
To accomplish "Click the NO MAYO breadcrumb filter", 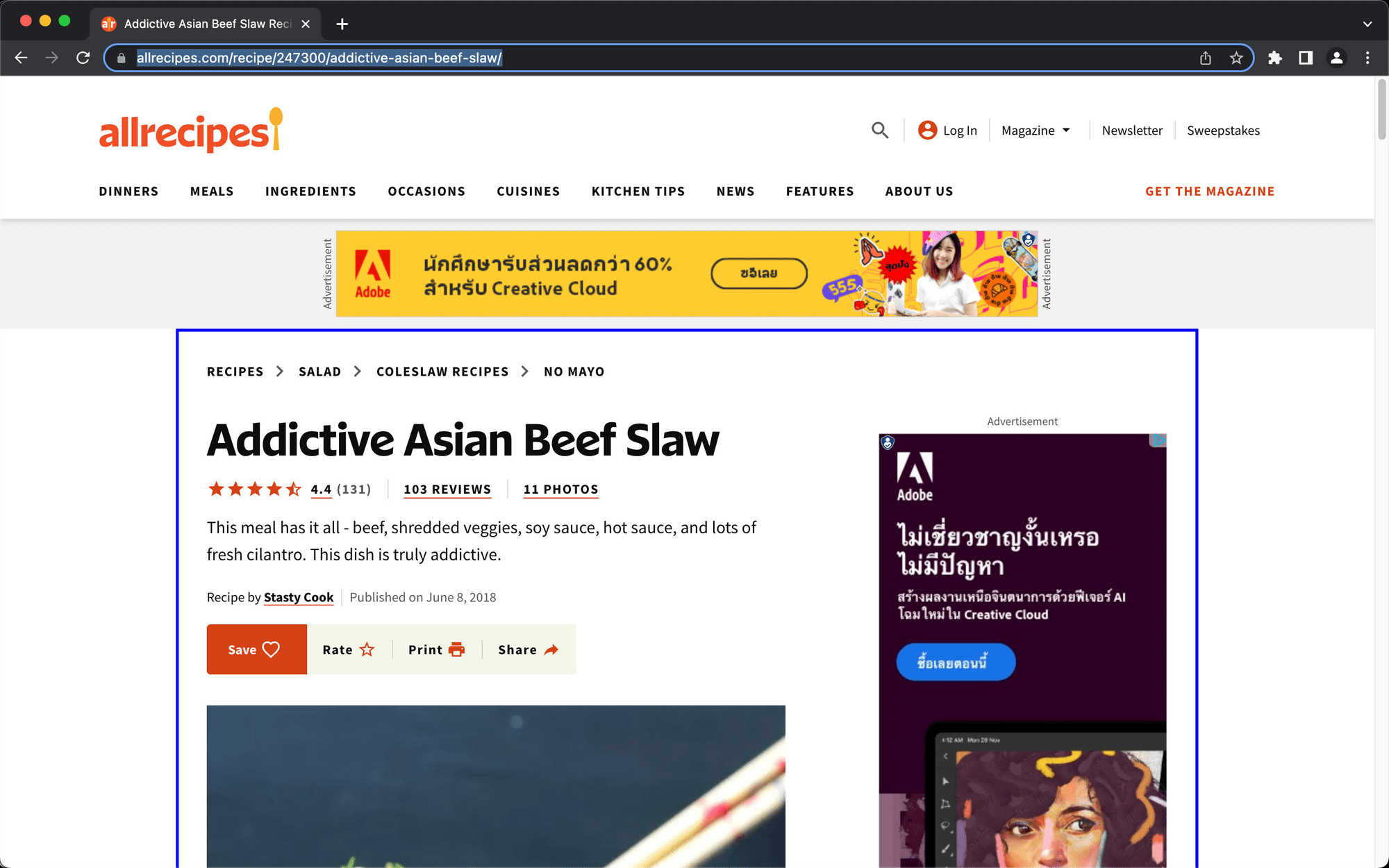I will point(573,371).
